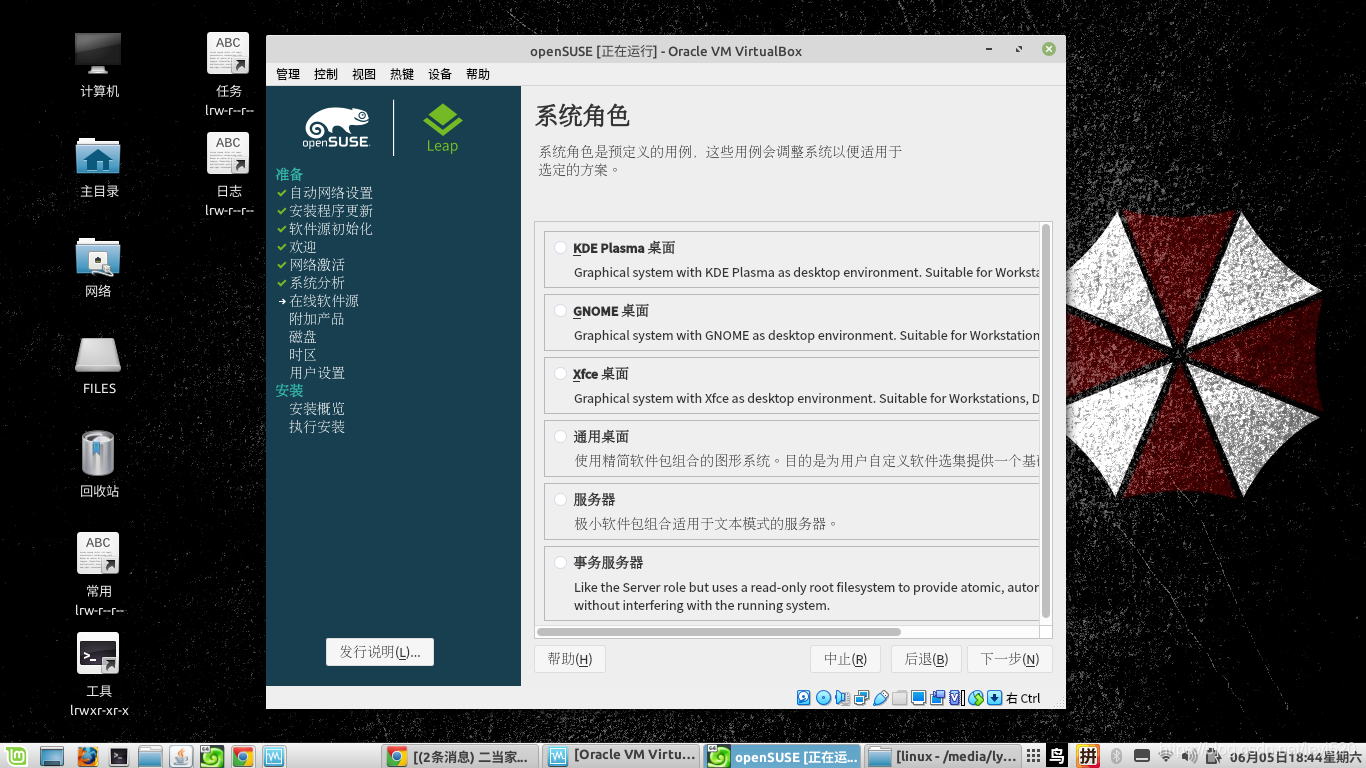
Task: Click the 用户设置 step in the sidebar
Action: coord(317,373)
